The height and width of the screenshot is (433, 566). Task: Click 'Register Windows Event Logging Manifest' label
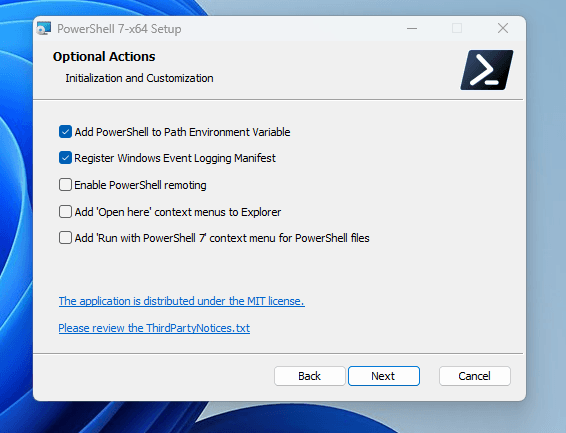tap(175, 158)
